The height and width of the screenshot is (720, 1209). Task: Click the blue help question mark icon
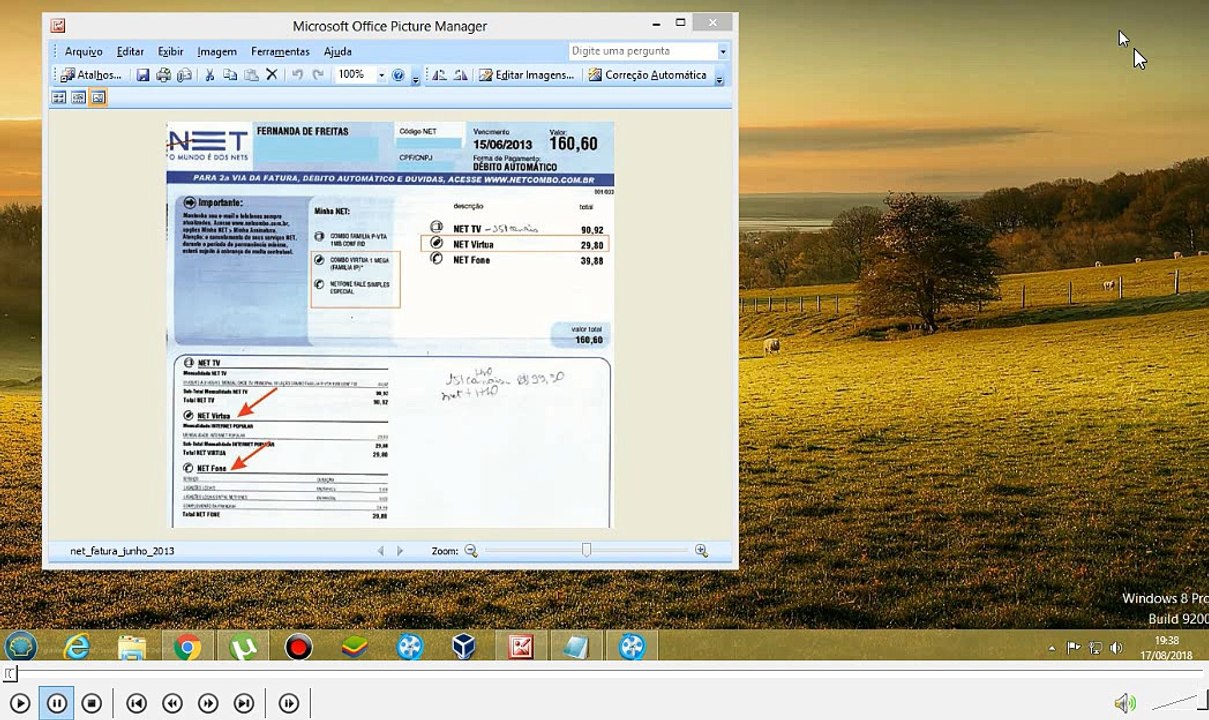point(398,75)
